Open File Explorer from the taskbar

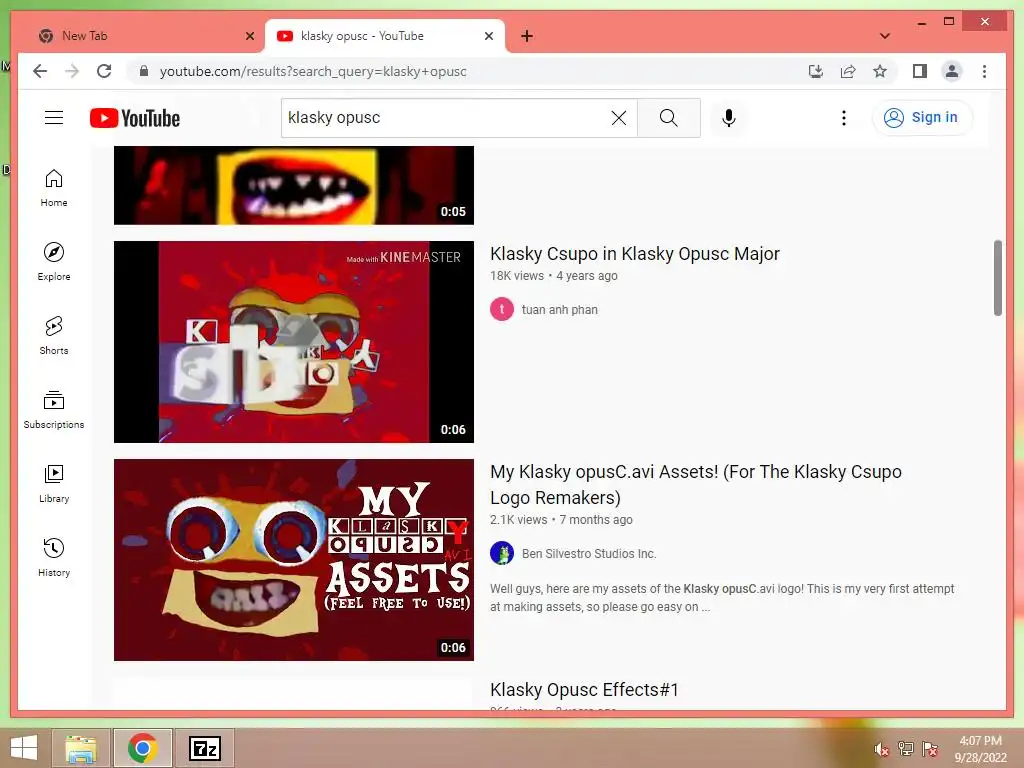coord(81,748)
